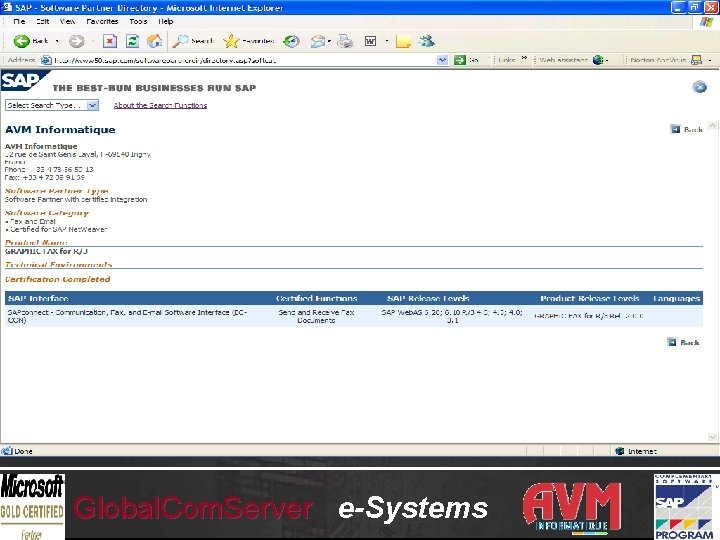Image resolution: width=720 pixels, height=540 pixels.
Task: Click the SAP Release Levels column header
Action: pyautogui.click(x=428, y=298)
